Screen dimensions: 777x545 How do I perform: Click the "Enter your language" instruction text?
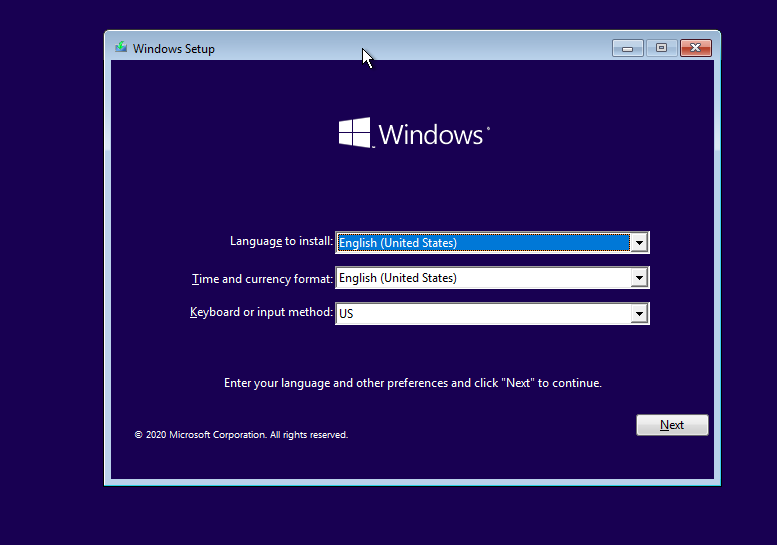[x=412, y=383]
